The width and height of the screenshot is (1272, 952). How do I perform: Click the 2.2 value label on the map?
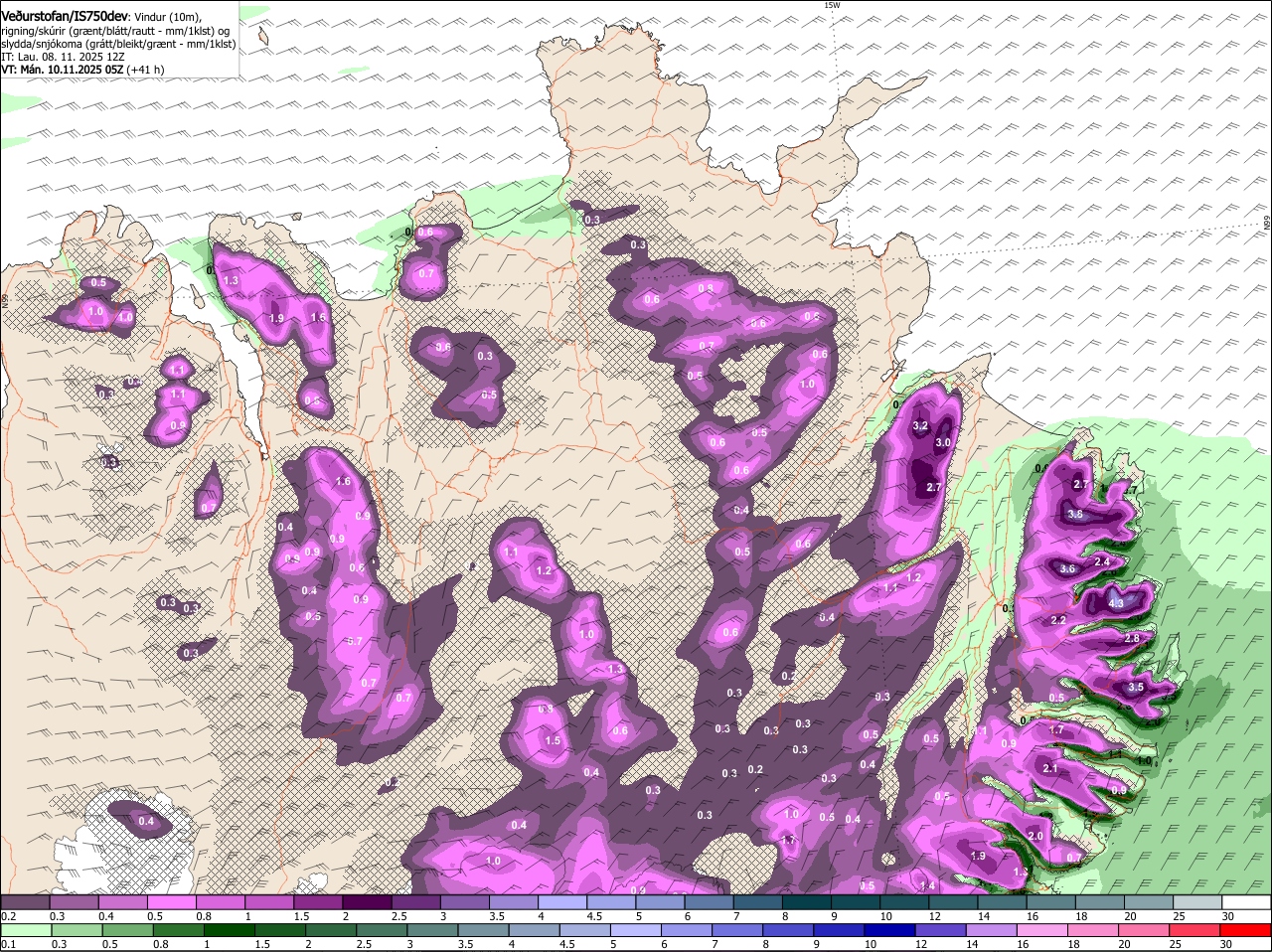point(1058,620)
